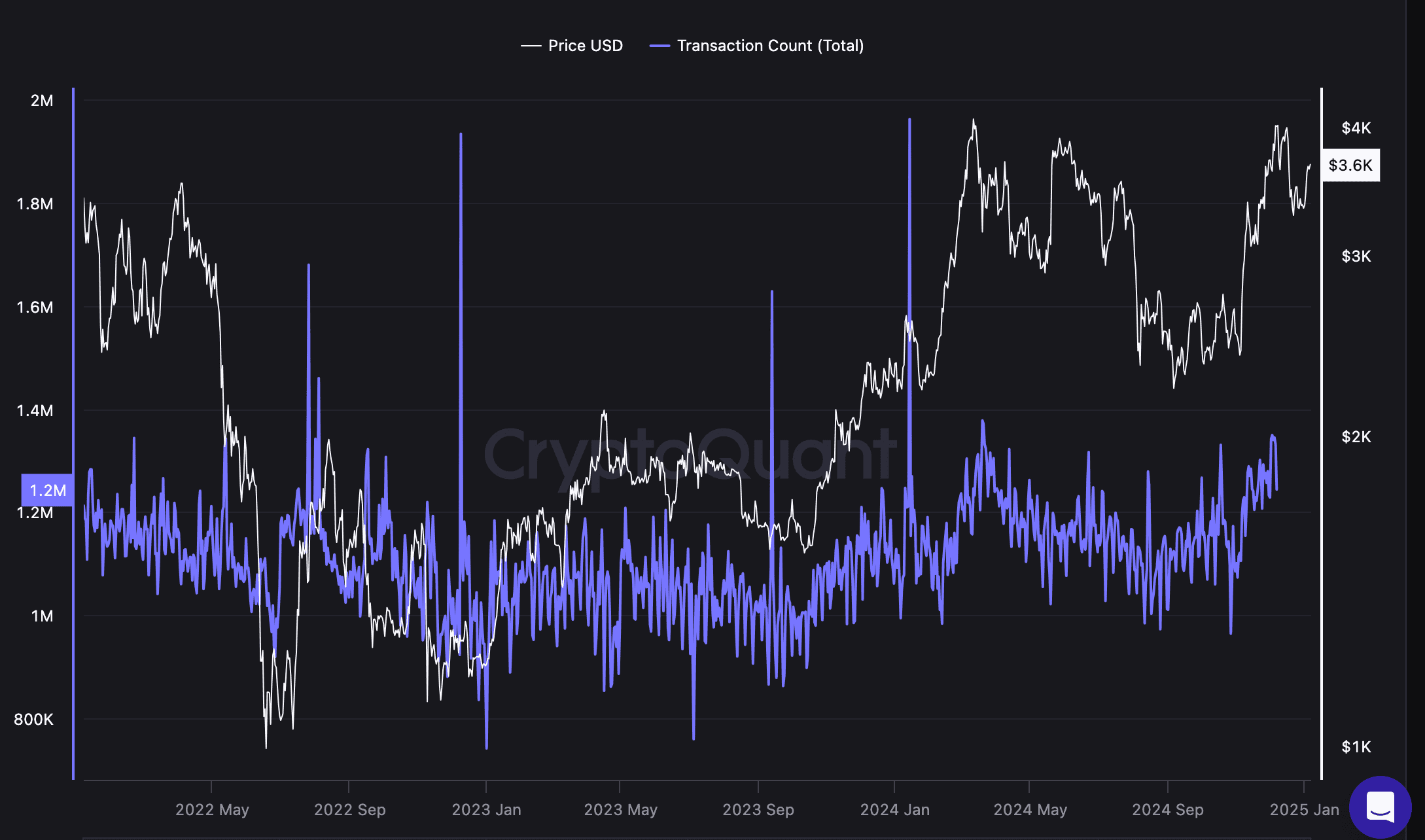
Task: Toggle Transaction Count (Total) legend series
Action: pos(769,46)
